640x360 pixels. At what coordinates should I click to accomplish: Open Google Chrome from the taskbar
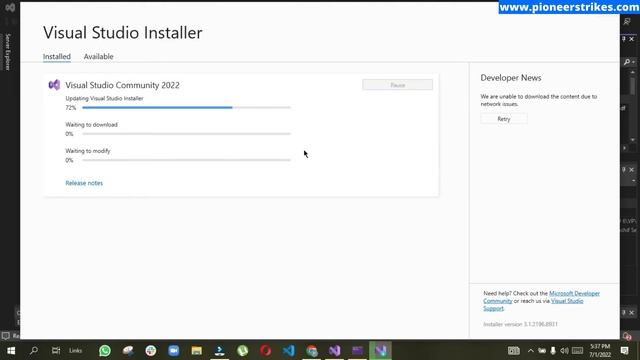[x=312, y=351]
